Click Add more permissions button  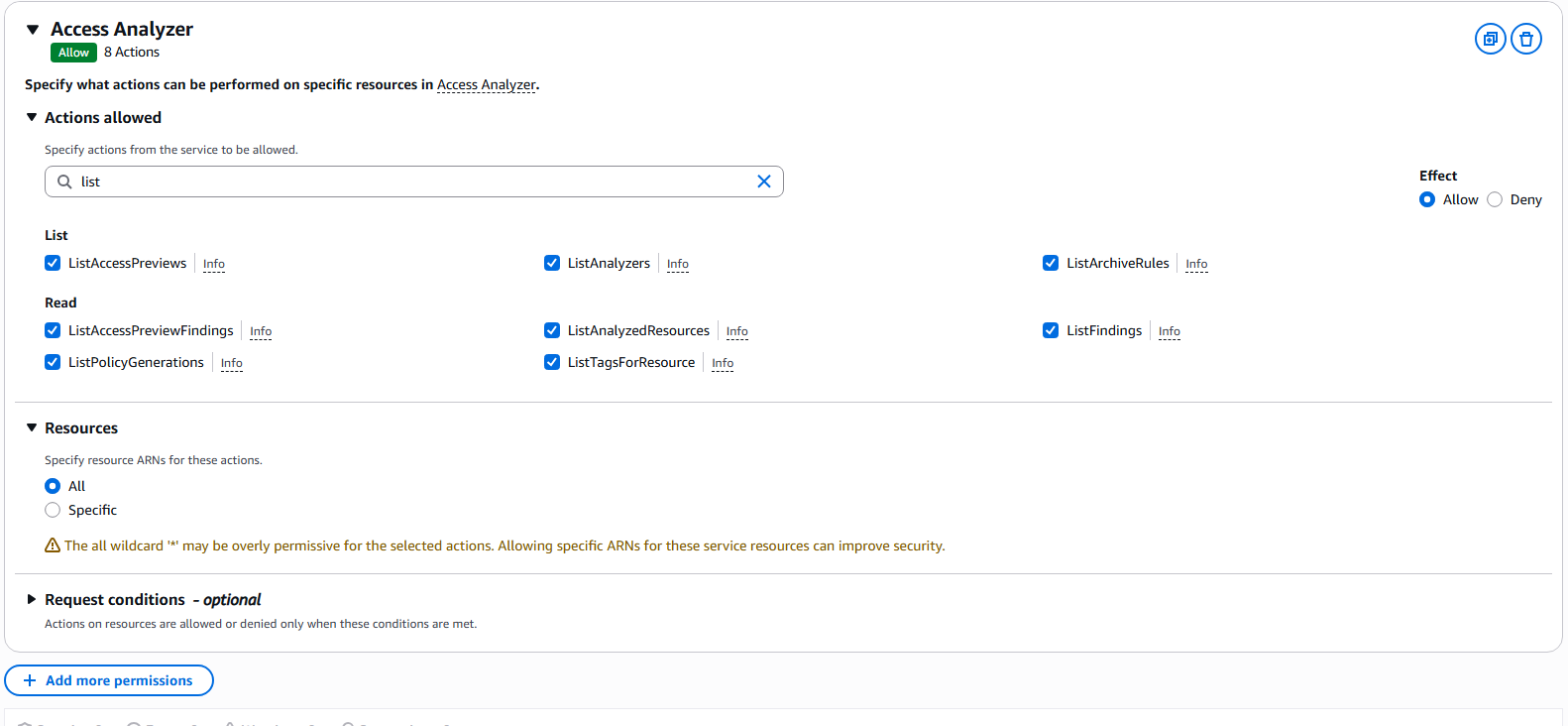tap(109, 680)
